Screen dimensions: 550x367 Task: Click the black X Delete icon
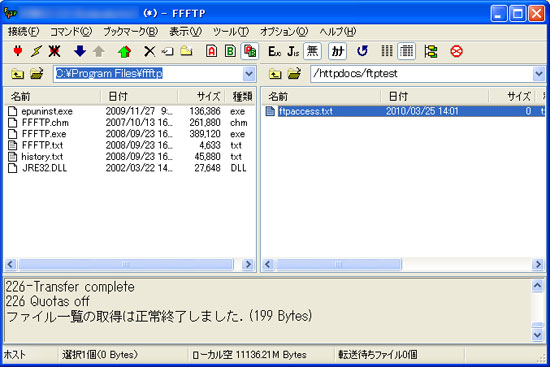tap(150, 51)
